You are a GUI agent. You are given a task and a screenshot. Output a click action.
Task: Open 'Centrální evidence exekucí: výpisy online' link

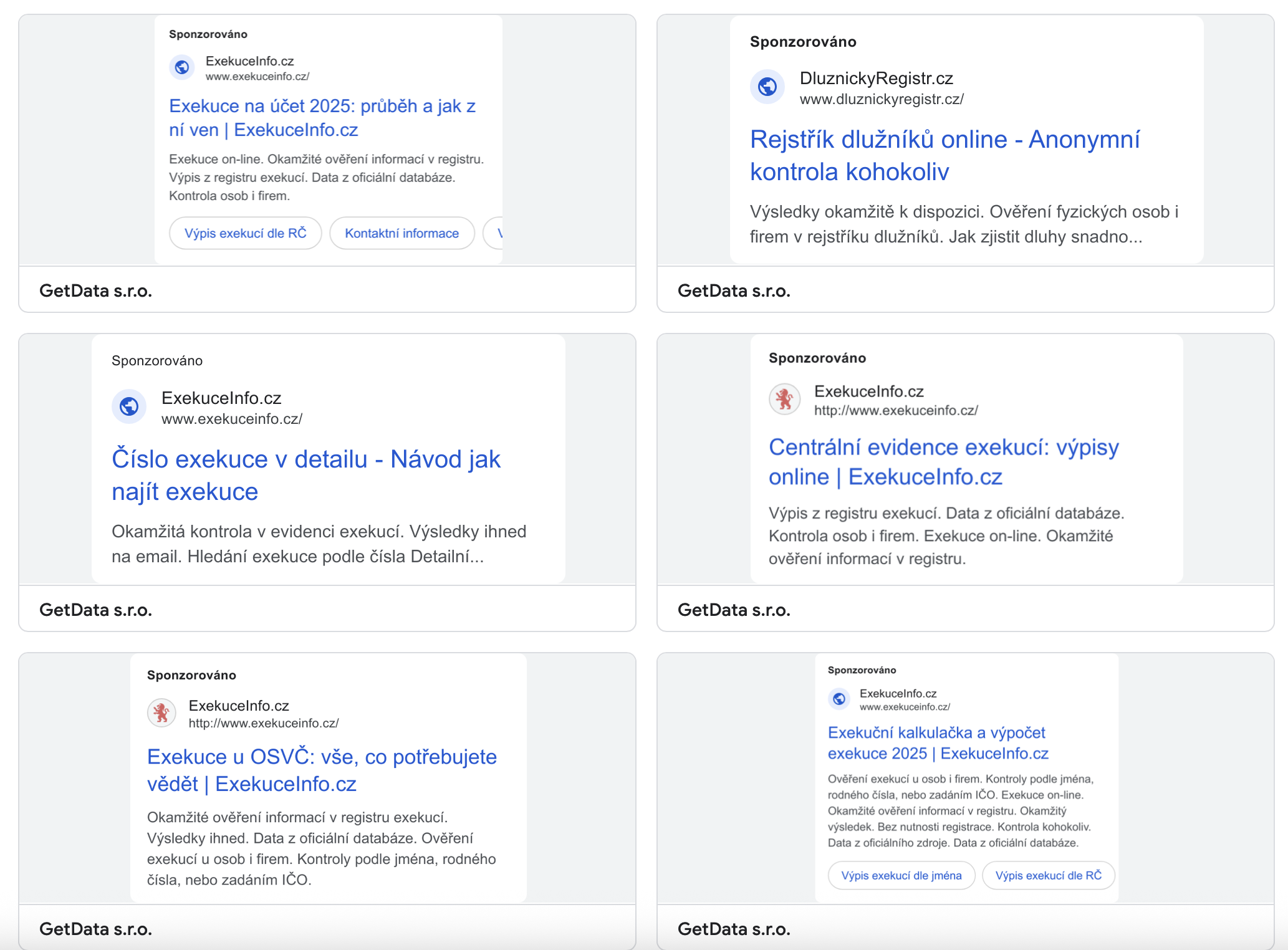click(x=944, y=462)
